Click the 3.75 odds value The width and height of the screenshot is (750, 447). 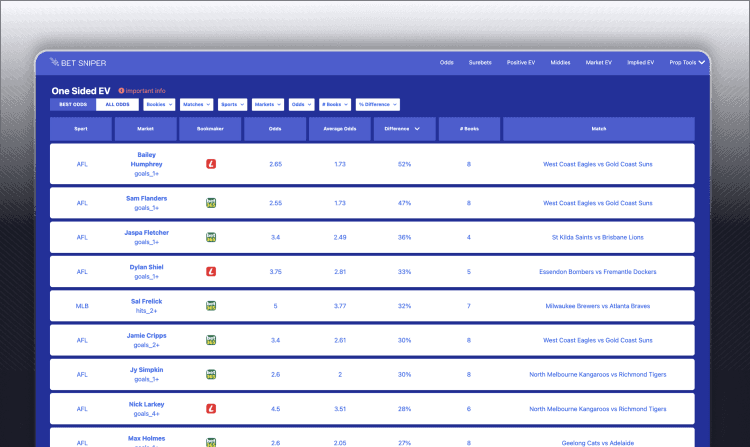point(276,272)
